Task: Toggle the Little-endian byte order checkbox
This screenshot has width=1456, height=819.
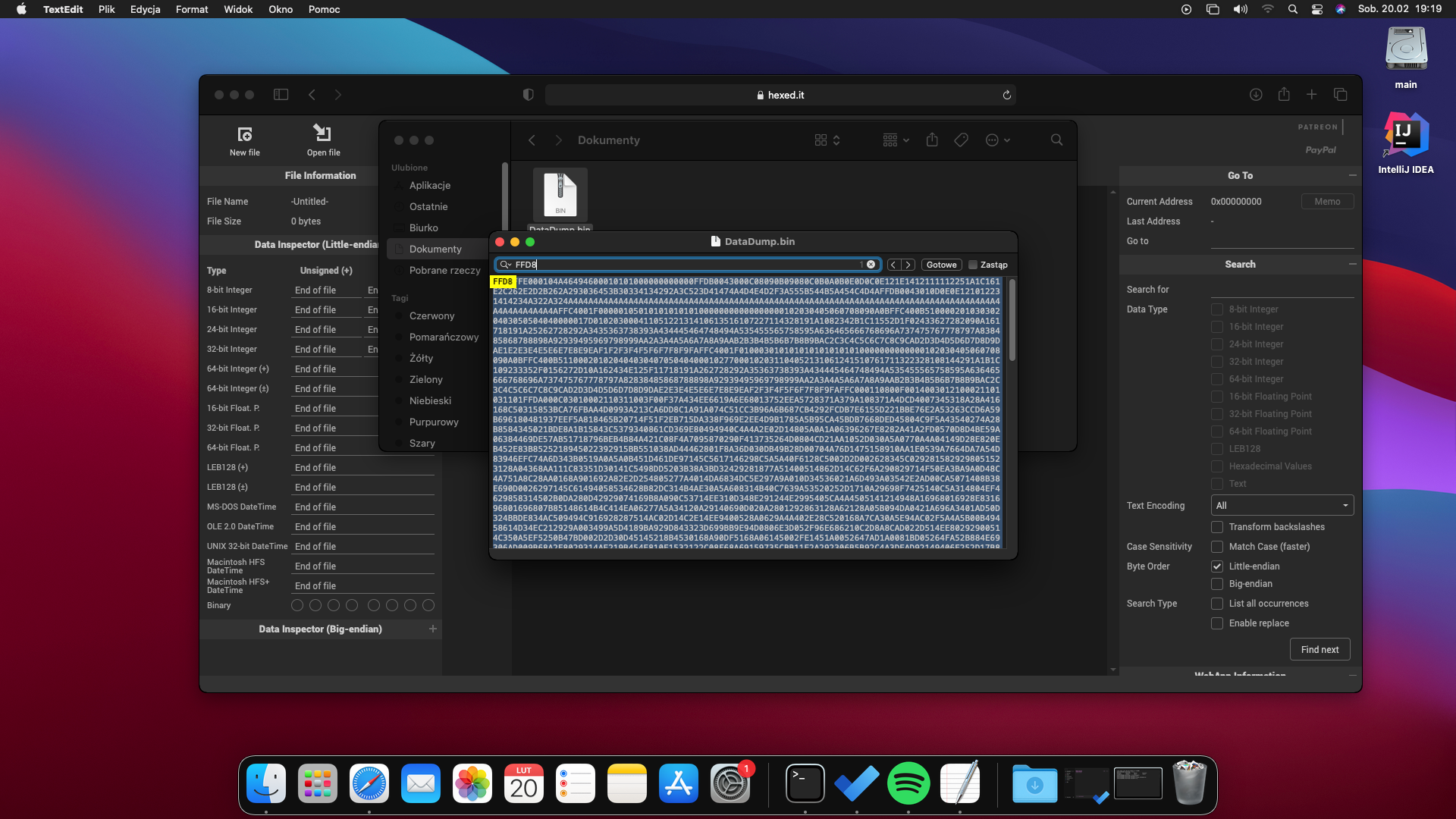Action: click(x=1217, y=566)
